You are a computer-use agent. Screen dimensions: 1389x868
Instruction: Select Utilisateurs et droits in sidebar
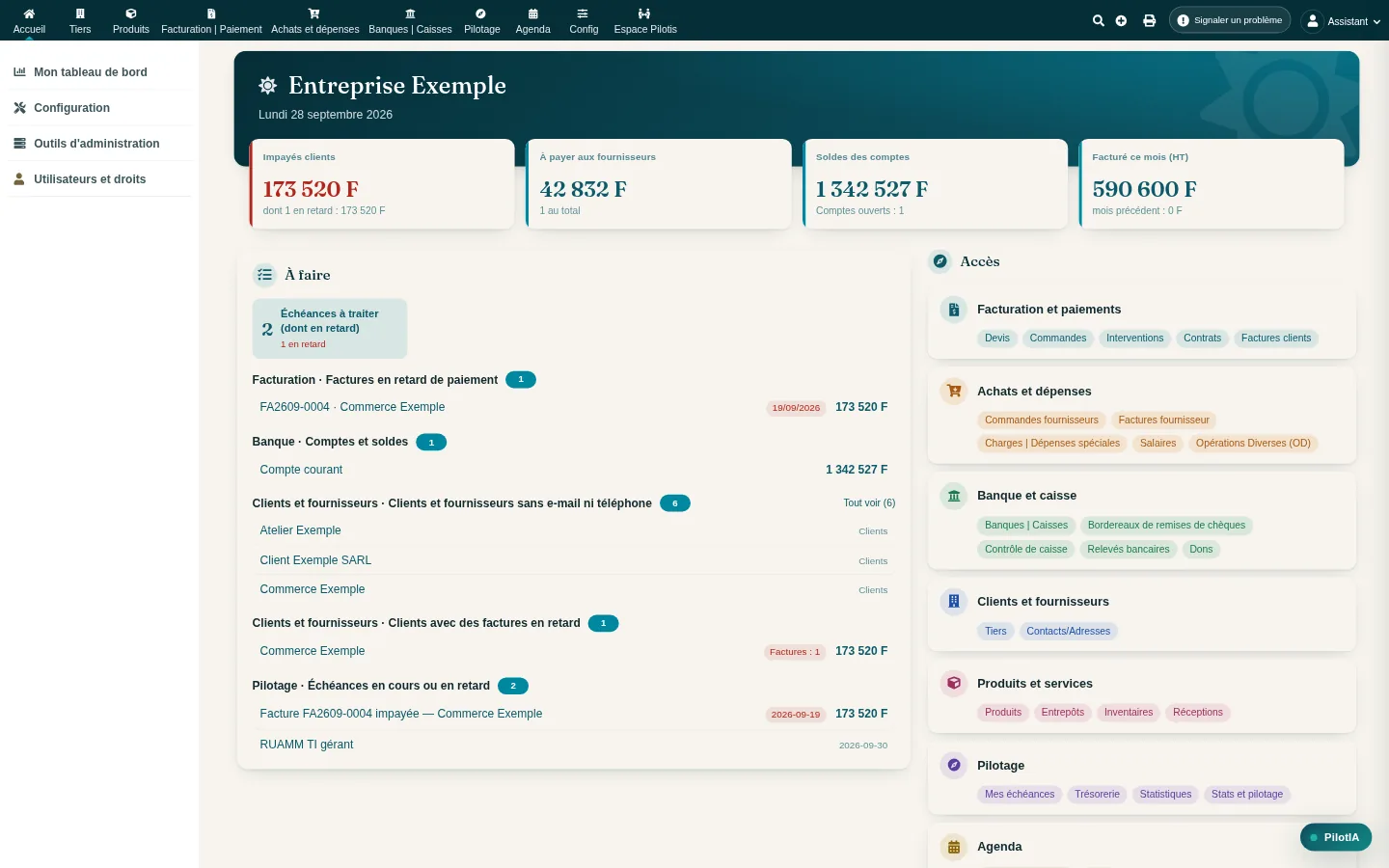tap(90, 179)
